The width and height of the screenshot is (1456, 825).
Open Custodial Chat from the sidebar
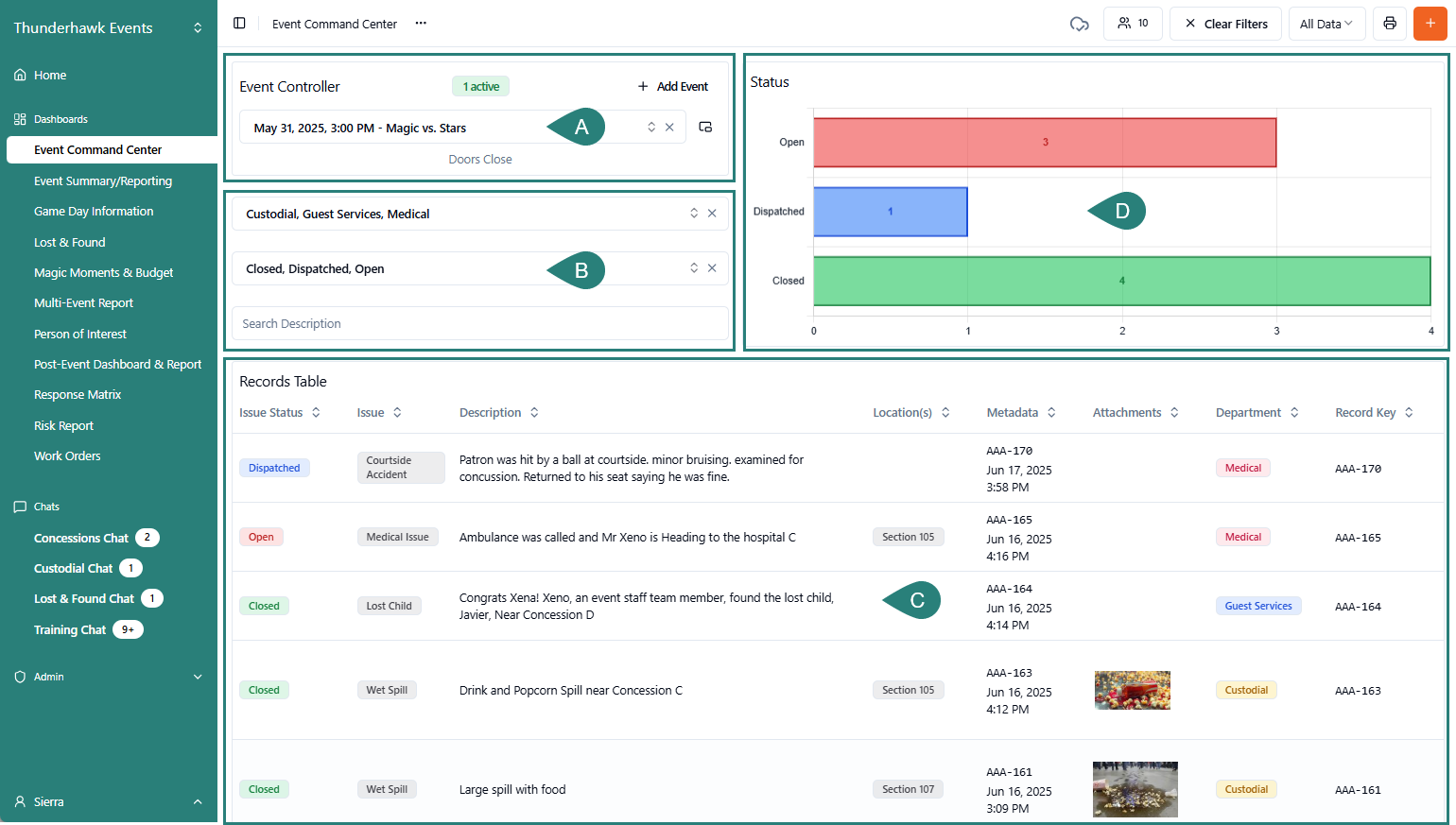(x=71, y=568)
